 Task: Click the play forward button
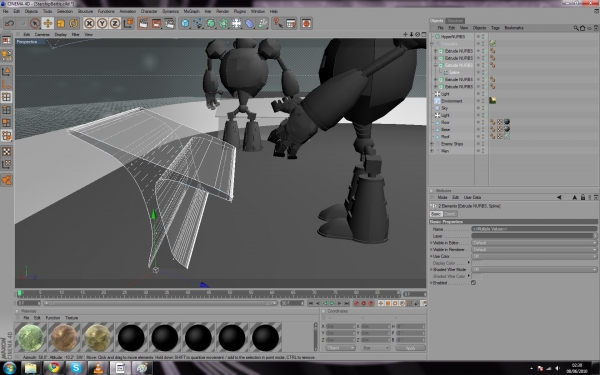tap(332, 303)
